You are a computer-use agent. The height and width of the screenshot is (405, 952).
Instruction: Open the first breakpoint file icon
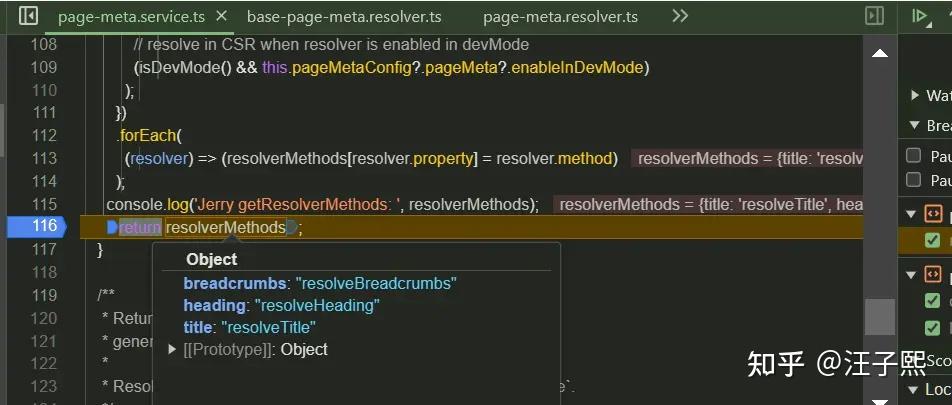pyautogui.click(x=933, y=214)
